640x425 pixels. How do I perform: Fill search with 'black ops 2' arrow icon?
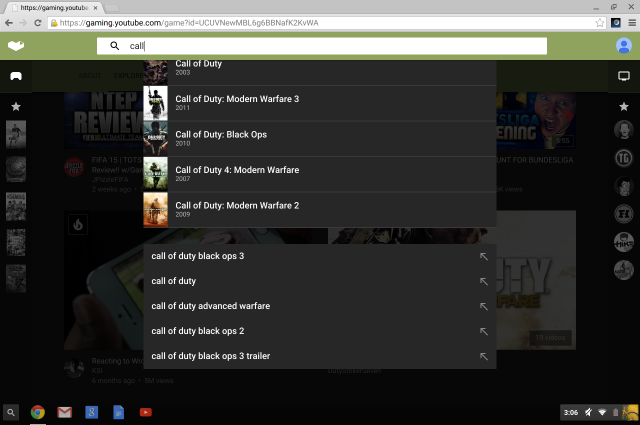(483, 331)
